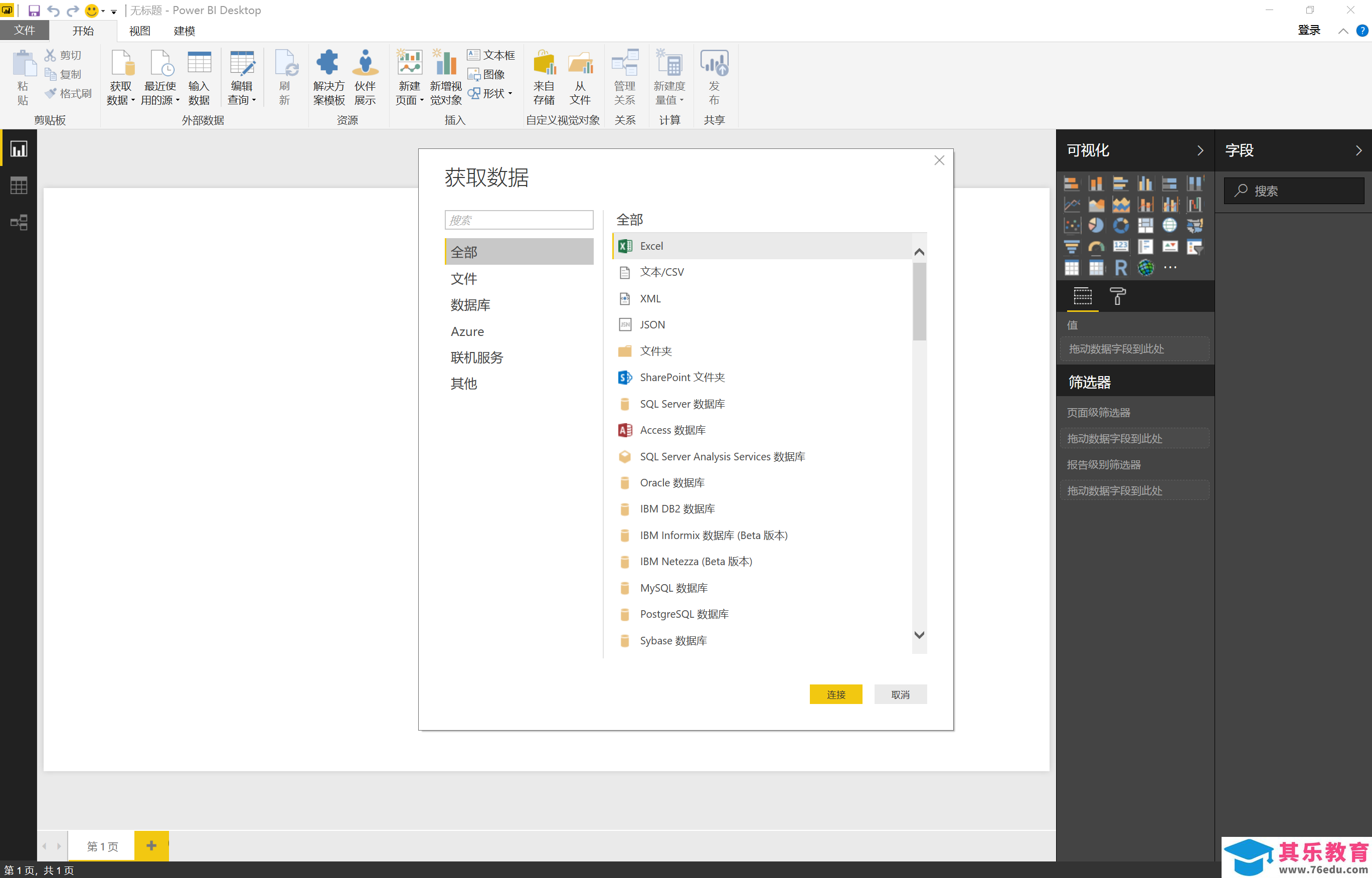Switch to the Modeling (建模) ribbon tab

tap(184, 31)
